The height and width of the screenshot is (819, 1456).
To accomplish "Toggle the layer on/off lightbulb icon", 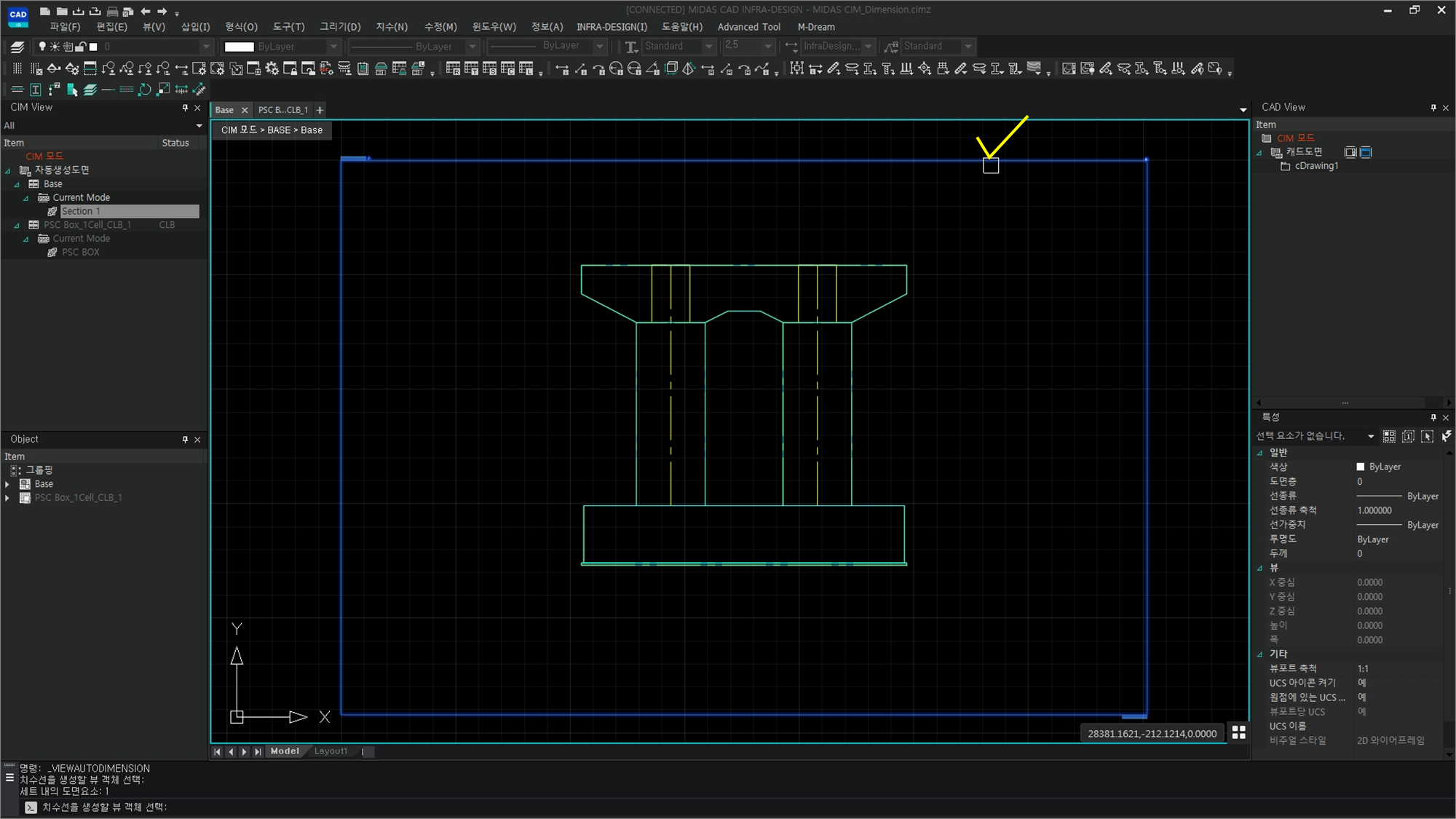I will pyautogui.click(x=42, y=47).
